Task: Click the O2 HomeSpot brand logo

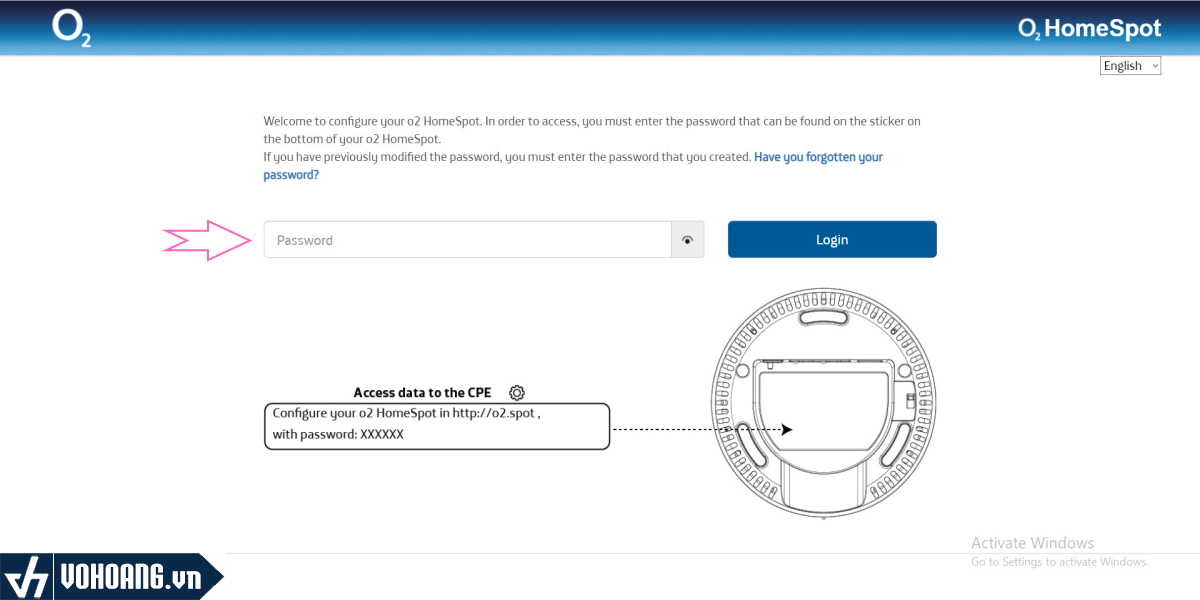Action: [x=1089, y=29]
